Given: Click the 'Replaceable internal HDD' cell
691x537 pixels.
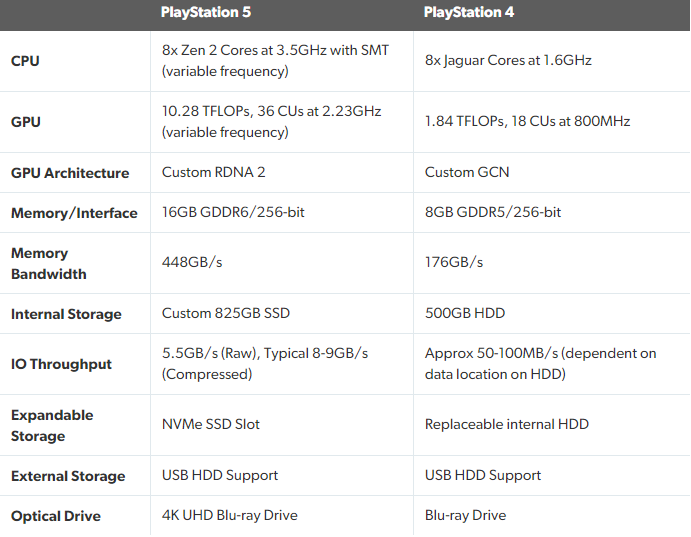Looking at the screenshot, I should (x=506, y=424).
